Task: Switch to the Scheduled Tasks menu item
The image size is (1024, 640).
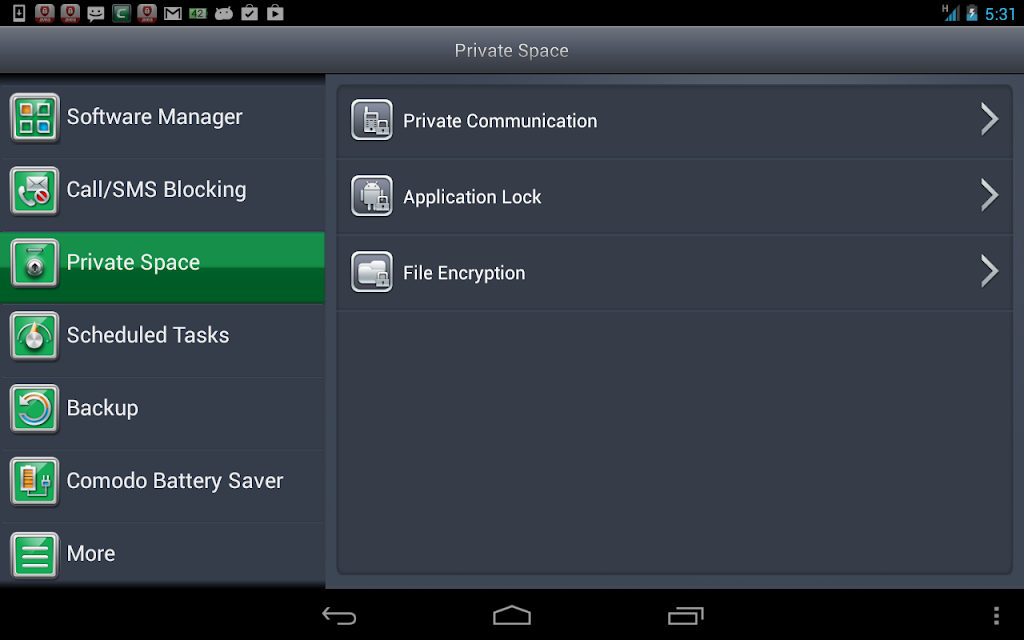Action: 163,336
